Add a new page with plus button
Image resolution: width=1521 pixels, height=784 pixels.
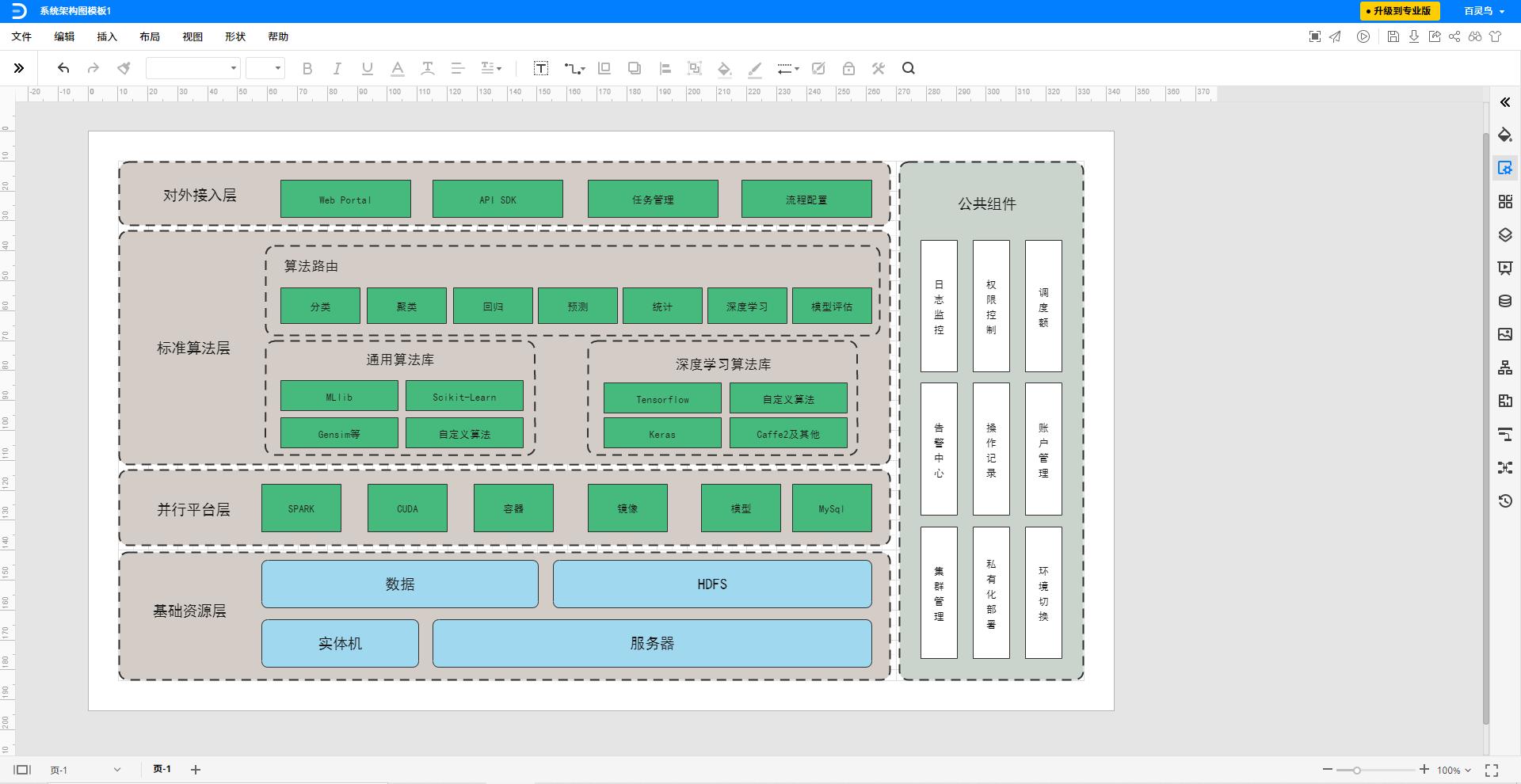[196, 770]
